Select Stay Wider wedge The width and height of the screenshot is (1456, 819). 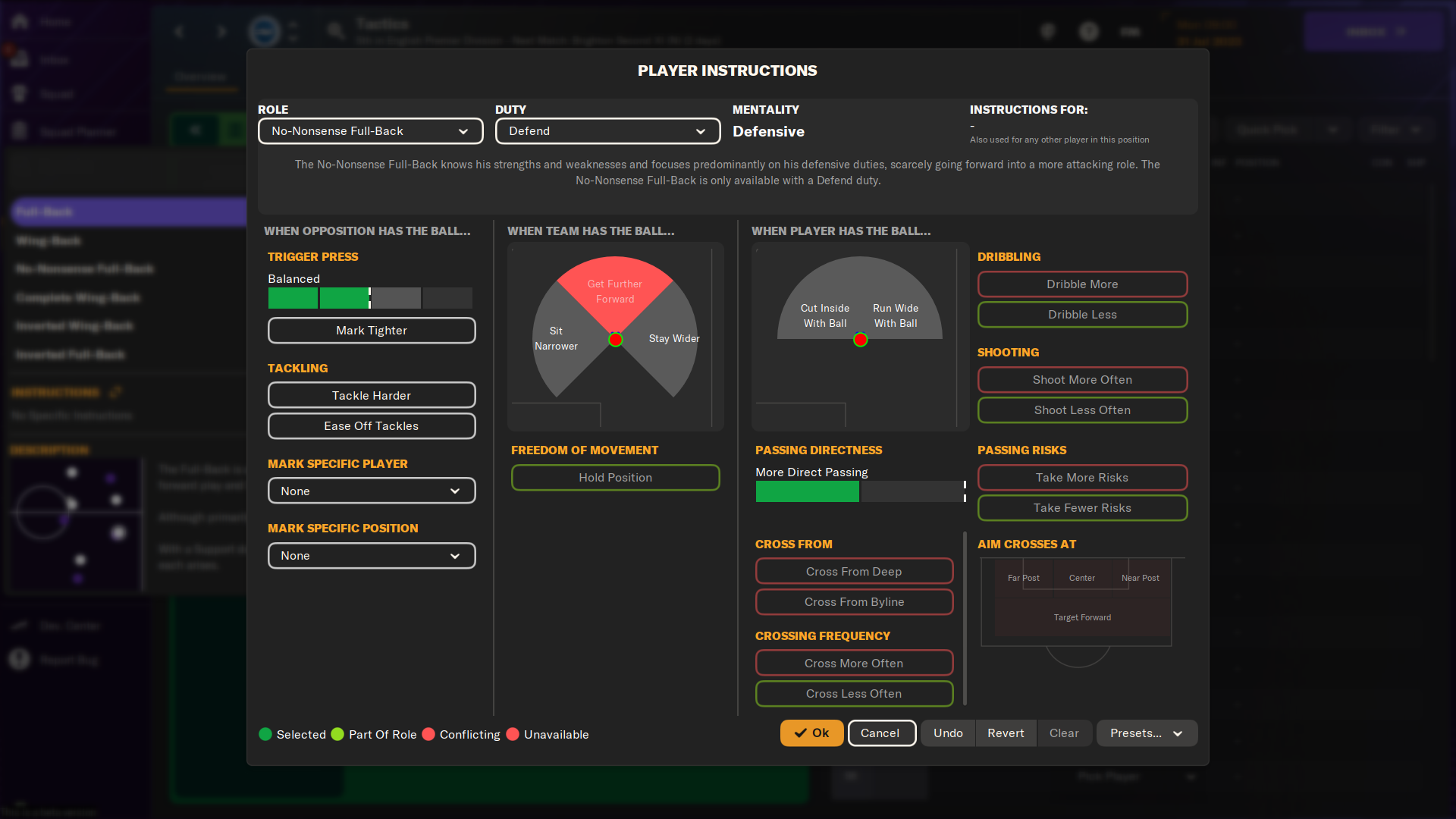[x=673, y=339]
